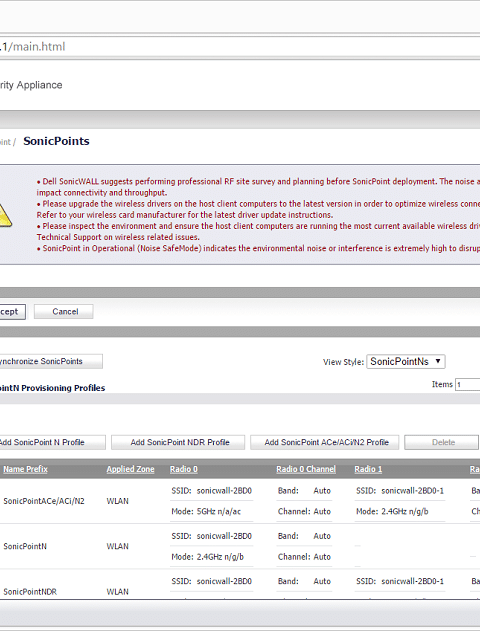Click 'Mode: 5GHz n/a/ac' cell
Screen dimensions: 480x631
pyautogui.click(x=206, y=511)
